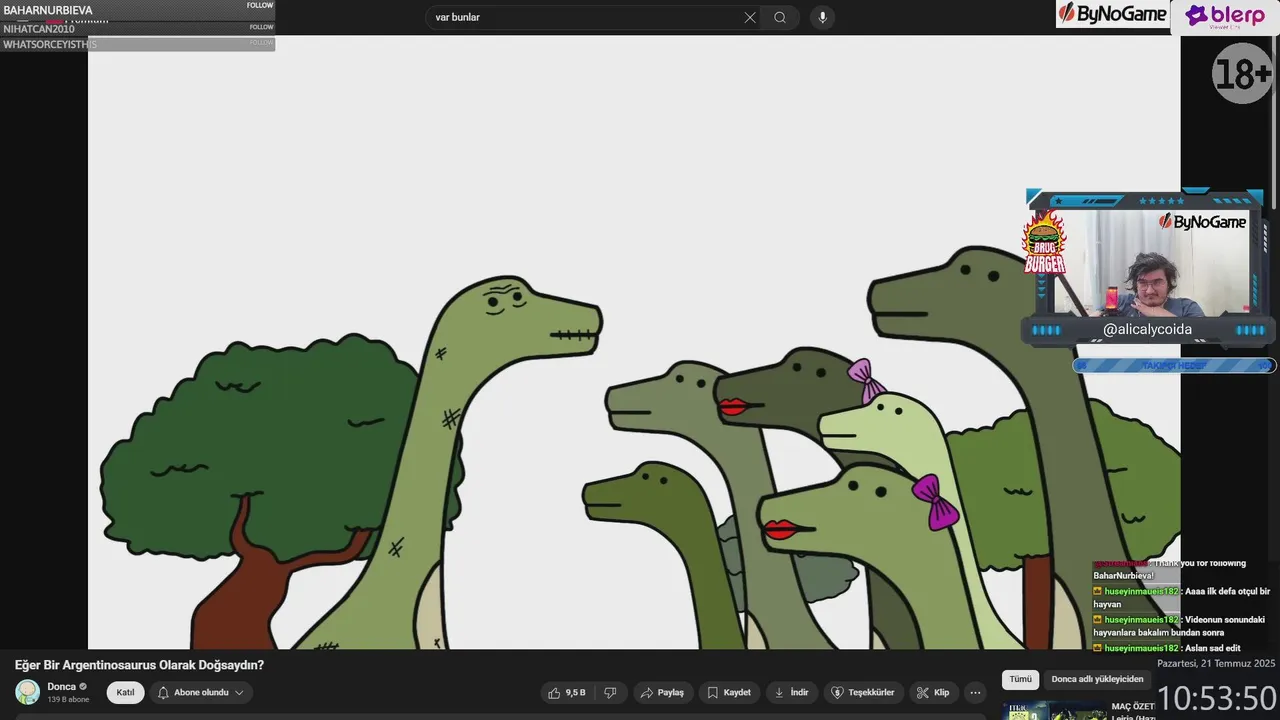Click the blerp logo
This screenshot has height=720, width=1280.
(x=1224, y=16)
